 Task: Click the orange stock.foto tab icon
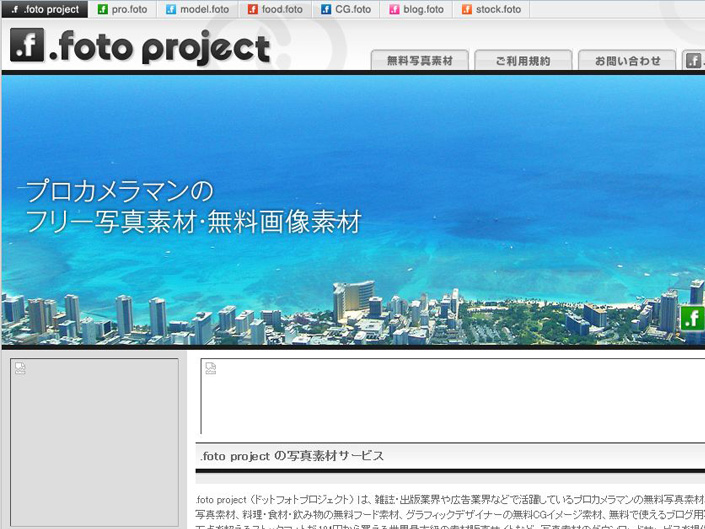coord(467,9)
